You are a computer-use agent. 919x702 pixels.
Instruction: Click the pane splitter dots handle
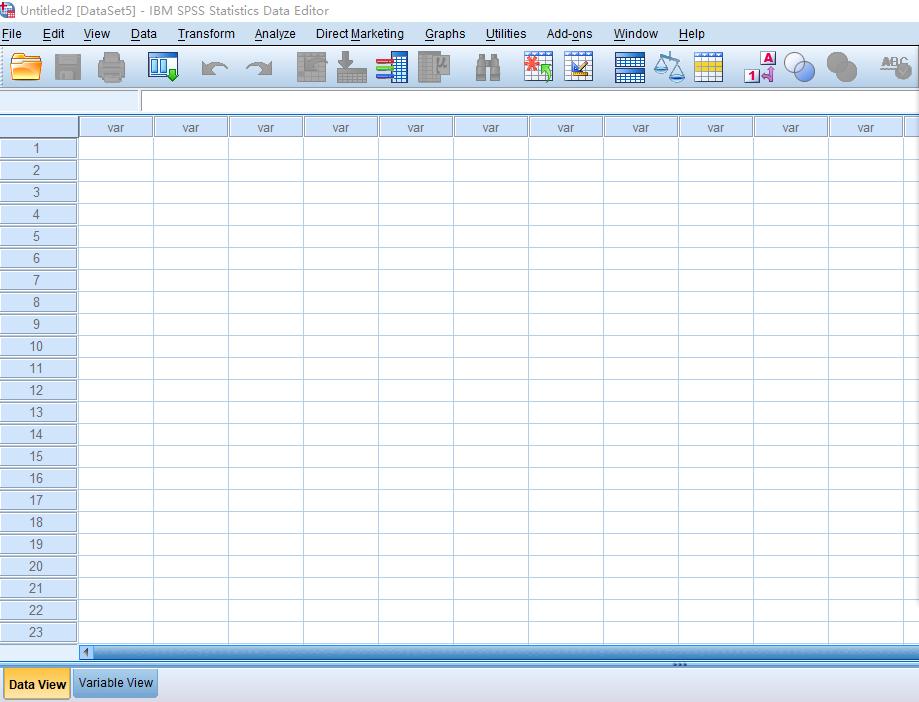(x=680, y=665)
